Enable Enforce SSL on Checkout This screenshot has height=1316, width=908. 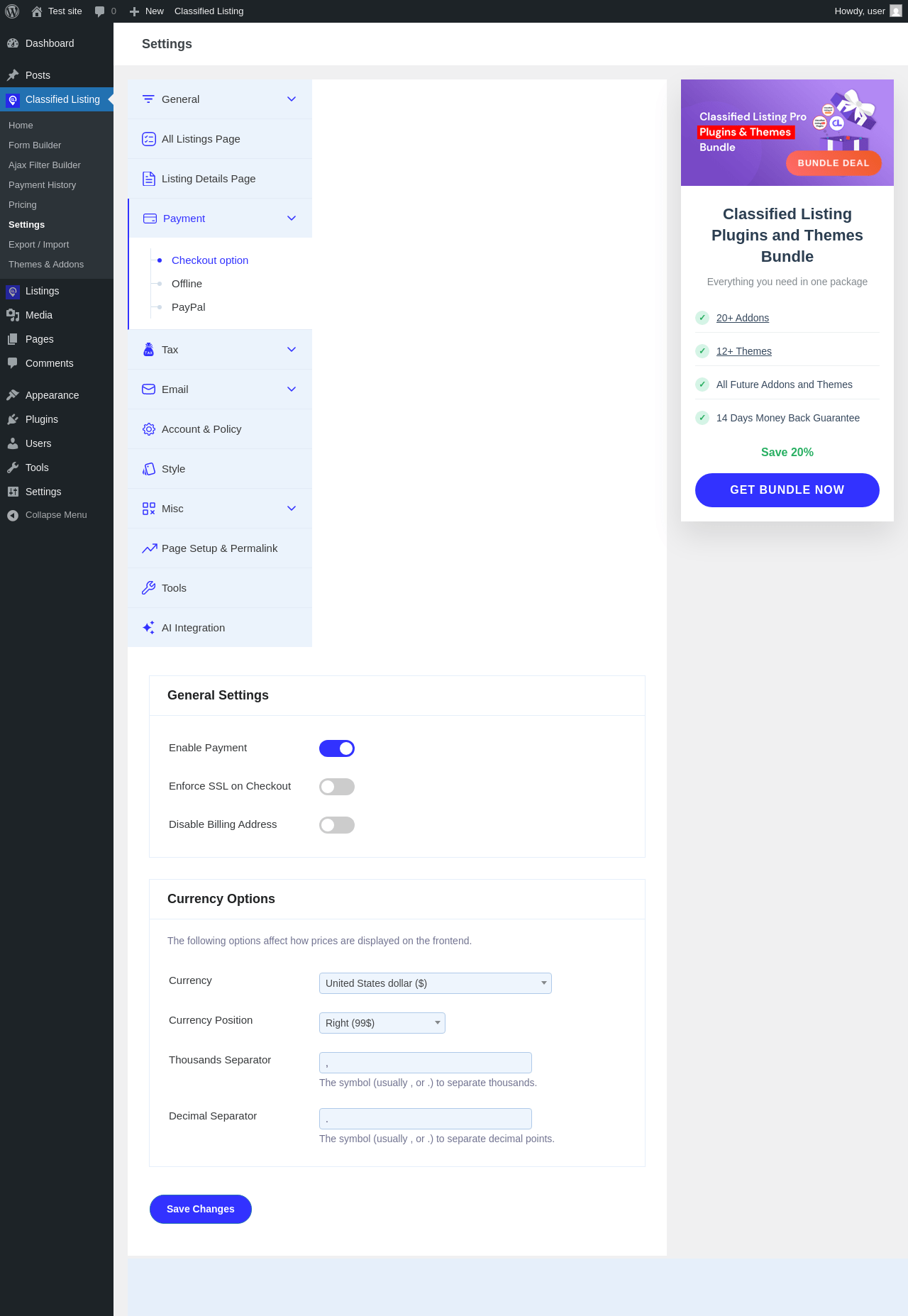[337, 787]
